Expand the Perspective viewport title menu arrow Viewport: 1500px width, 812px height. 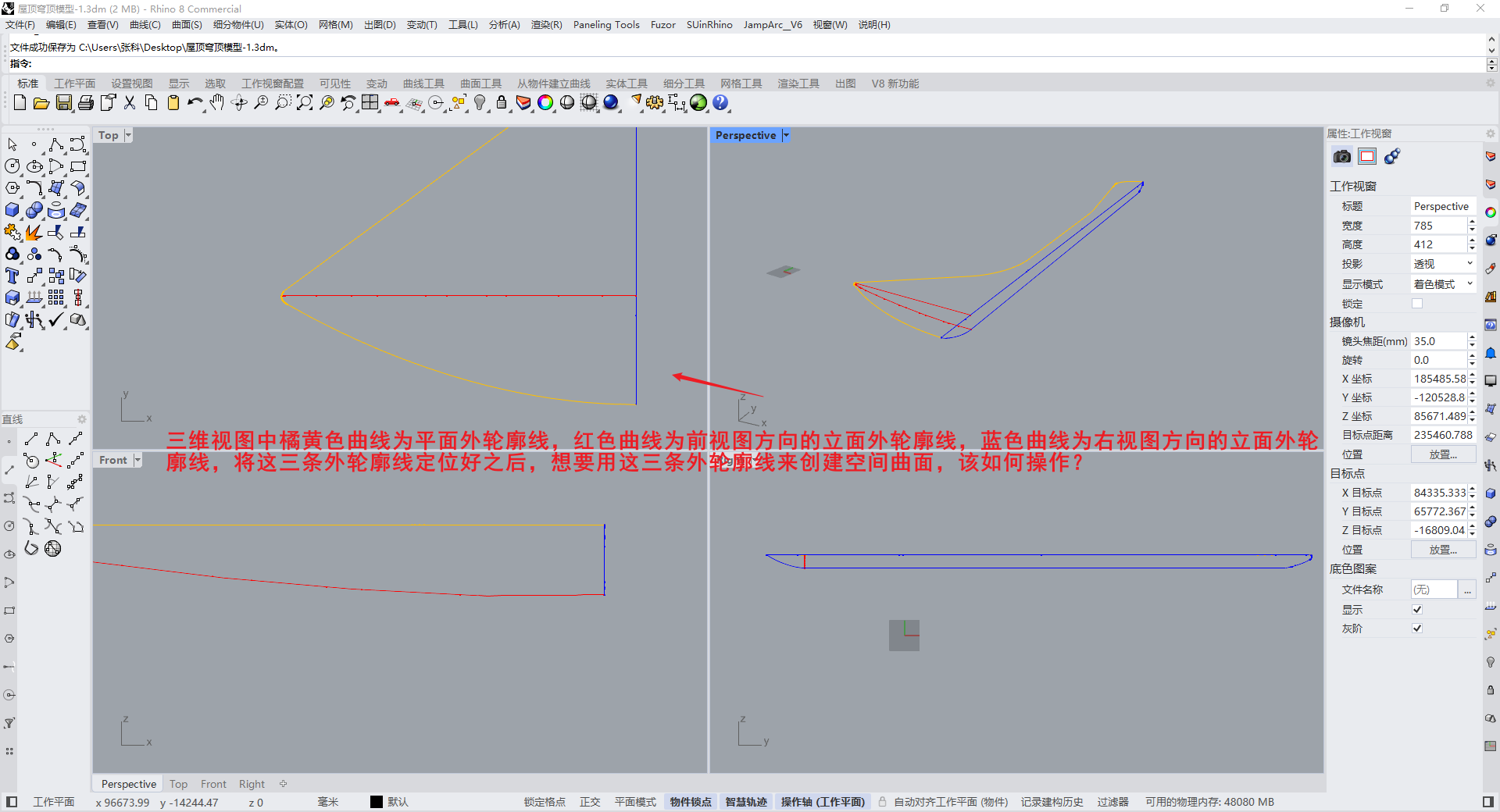coord(786,135)
